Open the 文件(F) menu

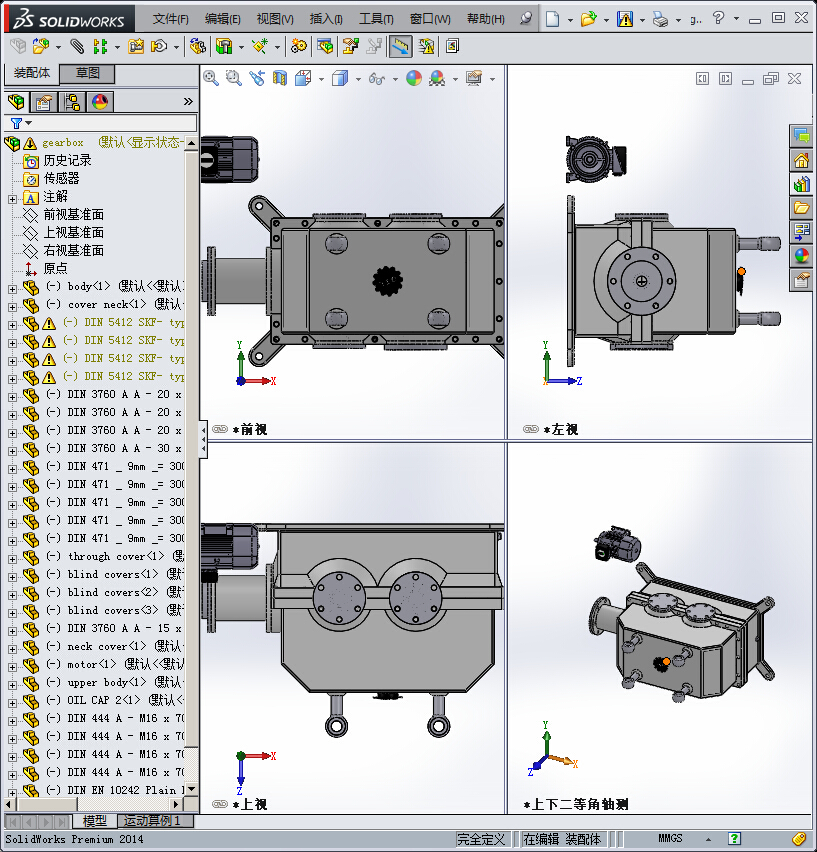[171, 20]
